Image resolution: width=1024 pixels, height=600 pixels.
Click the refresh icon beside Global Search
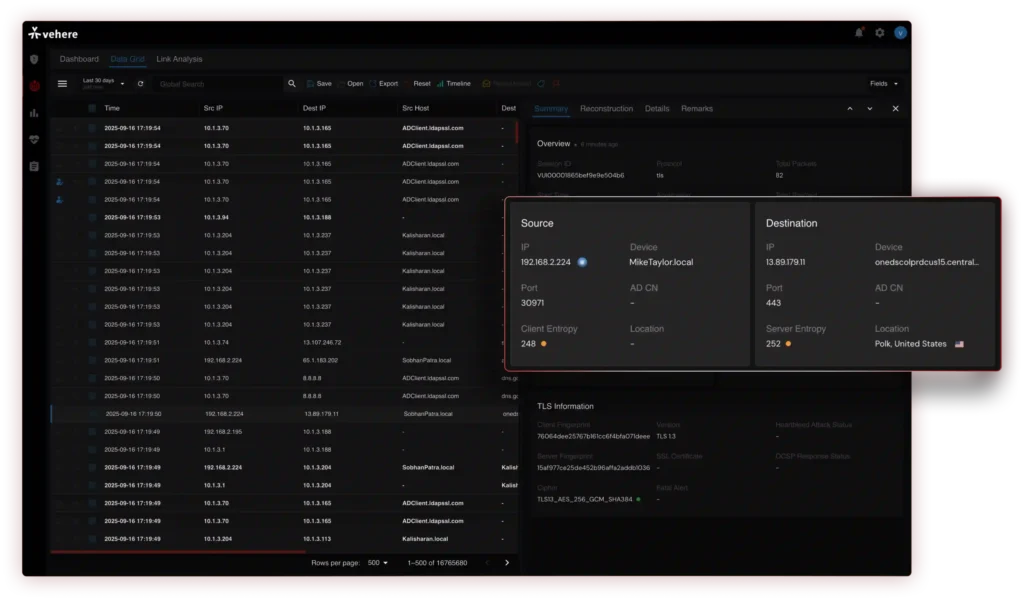pos(142,84)
